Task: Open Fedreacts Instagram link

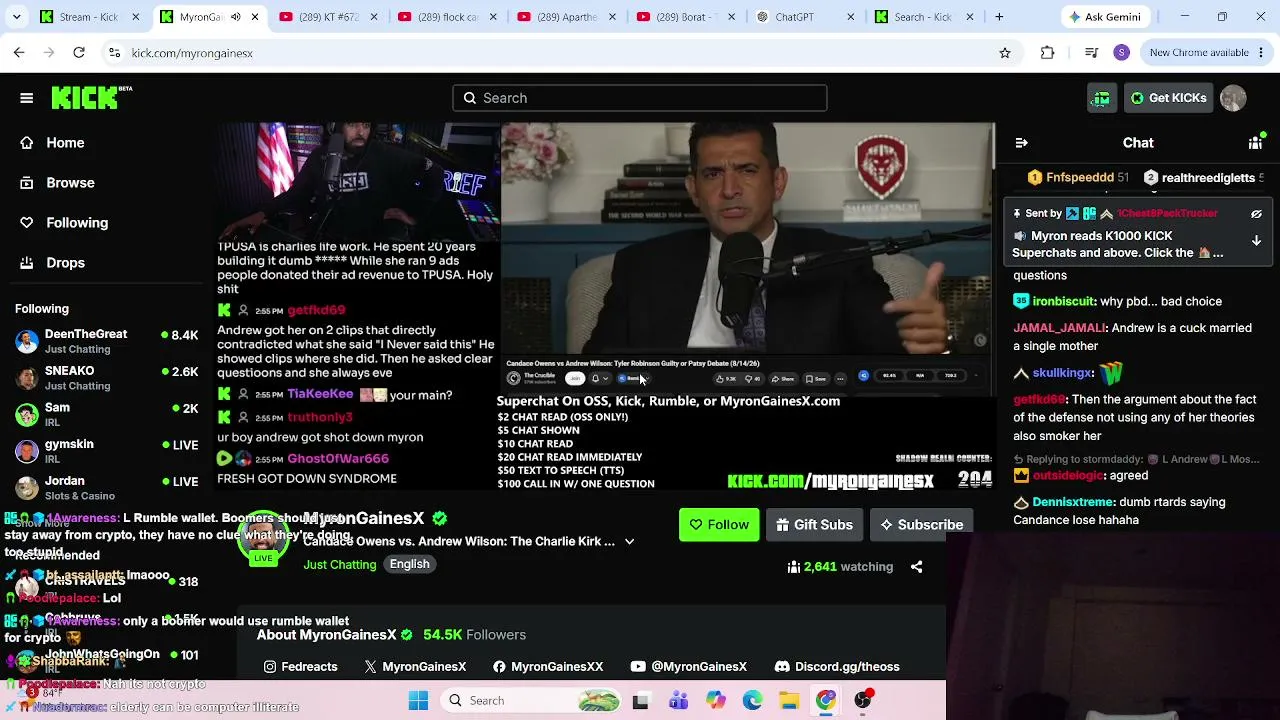Action: point(300,667)
